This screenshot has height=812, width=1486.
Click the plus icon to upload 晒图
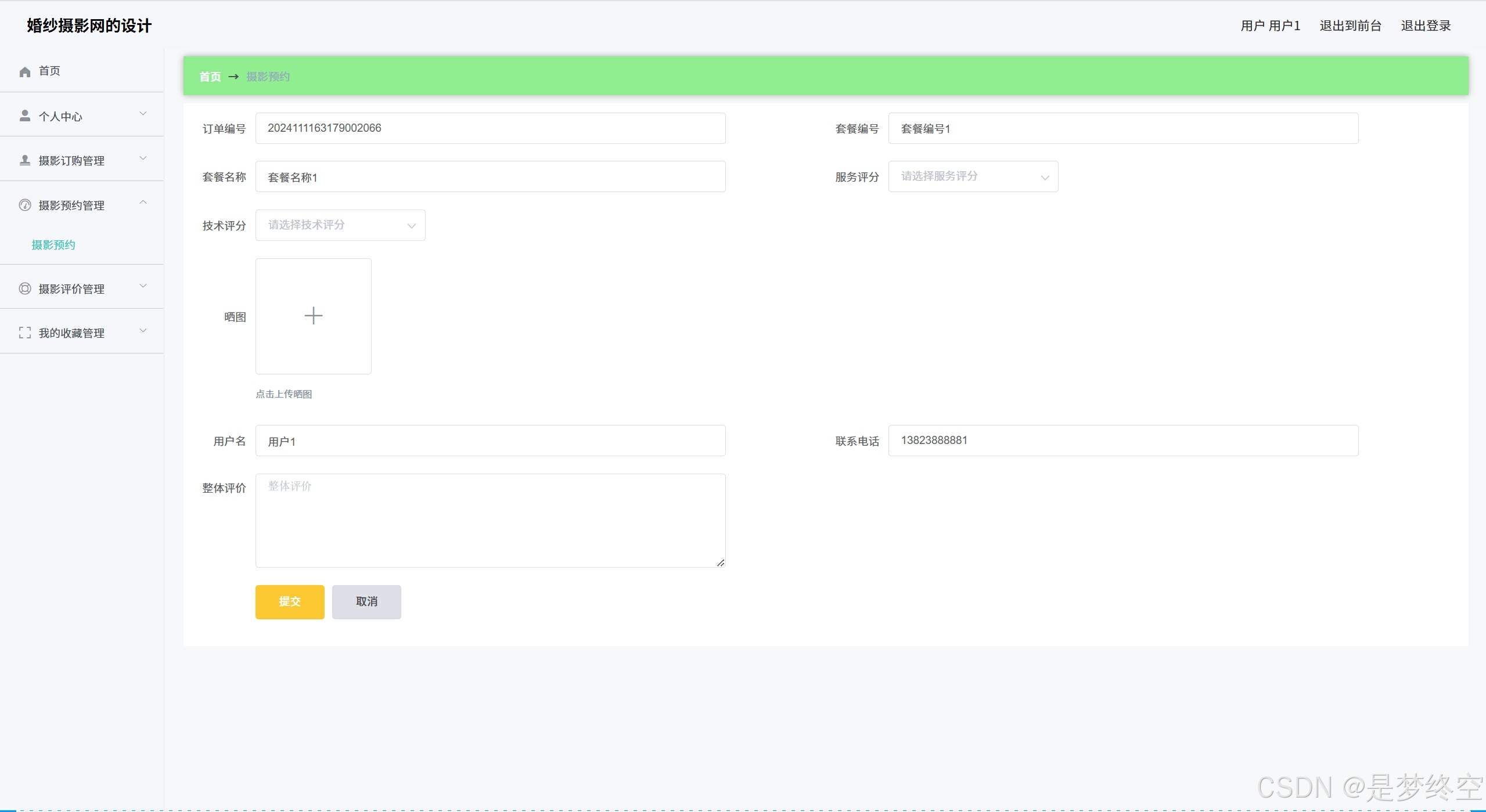pyautogui.click(x=313, y=316)
